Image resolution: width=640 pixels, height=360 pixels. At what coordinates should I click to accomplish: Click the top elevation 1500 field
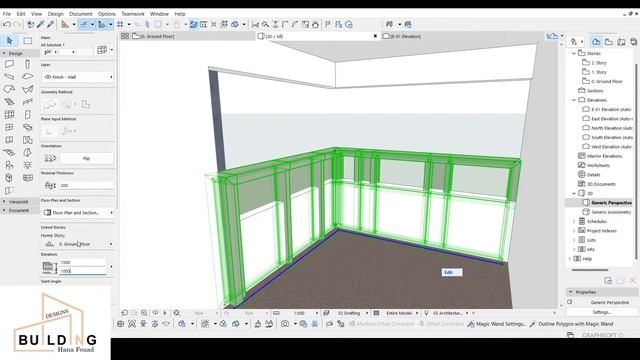click(82, 262)
